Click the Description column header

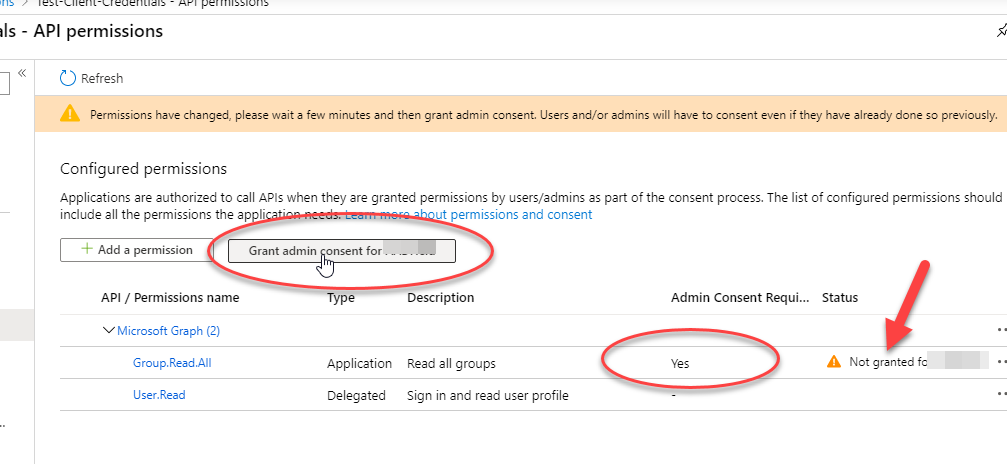click(x=441, y=298)
